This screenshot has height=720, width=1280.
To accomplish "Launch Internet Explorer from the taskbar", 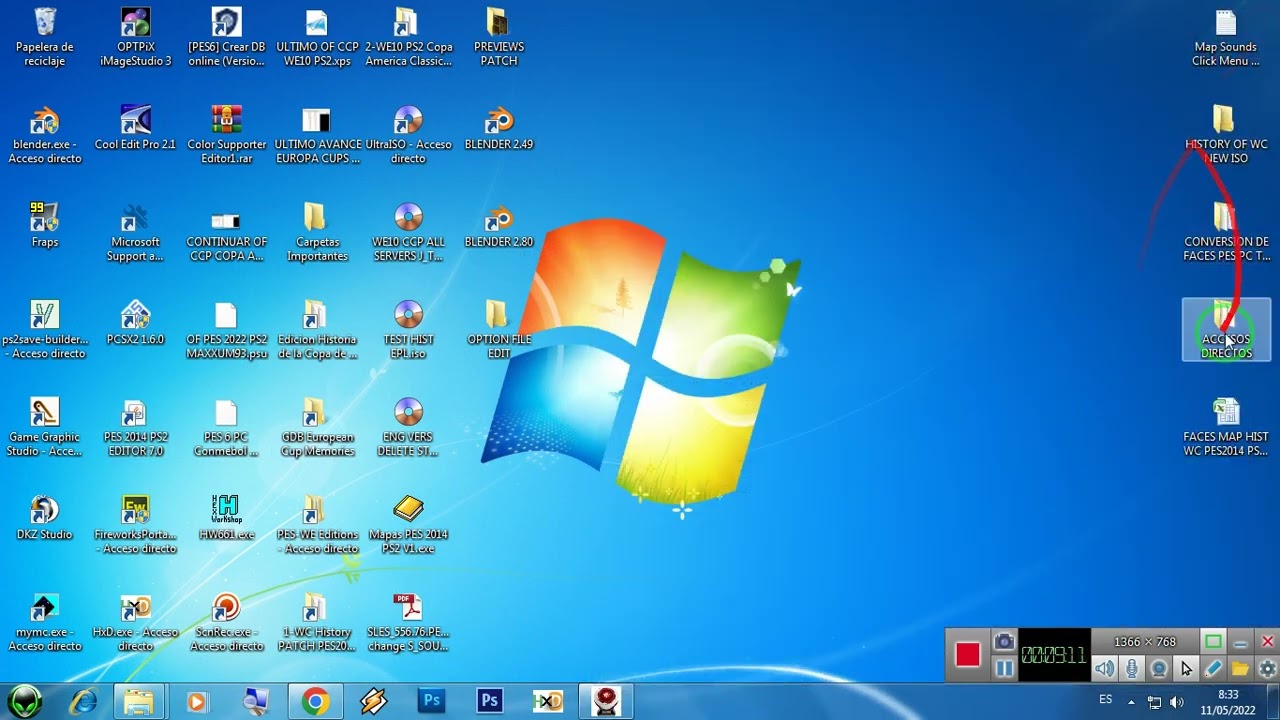I will pos(83,701).
